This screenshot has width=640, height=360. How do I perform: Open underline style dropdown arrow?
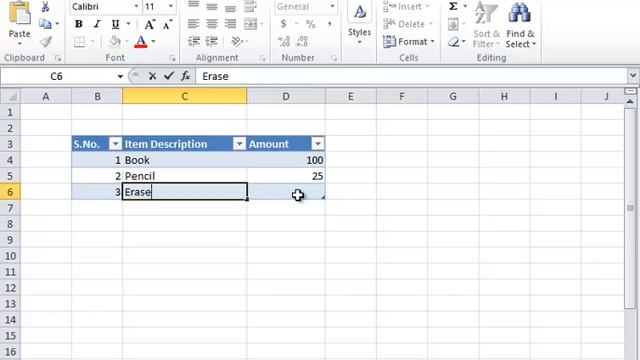tap(129, 24)
